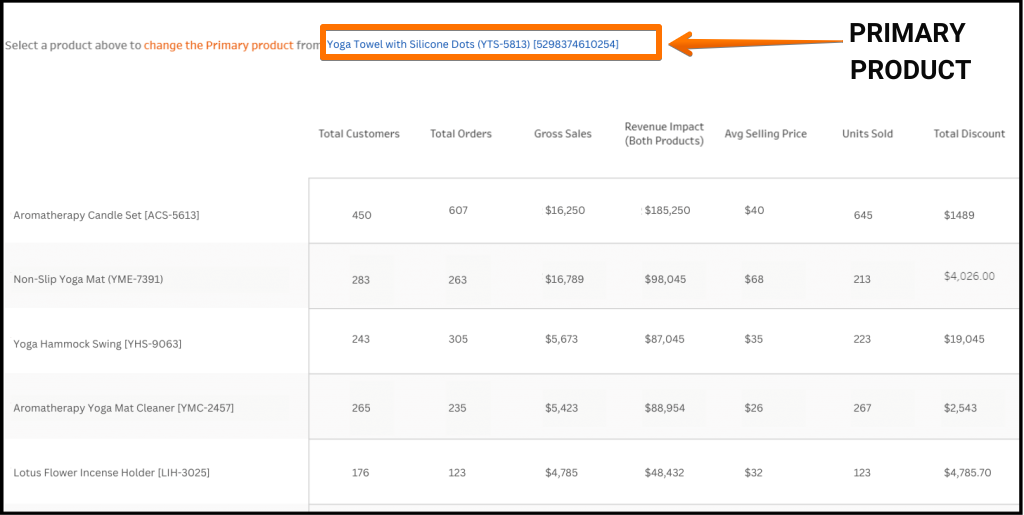Select the $16,789 gross sales cell
This screenshot has height=515, width=1024.
(565, 279)
